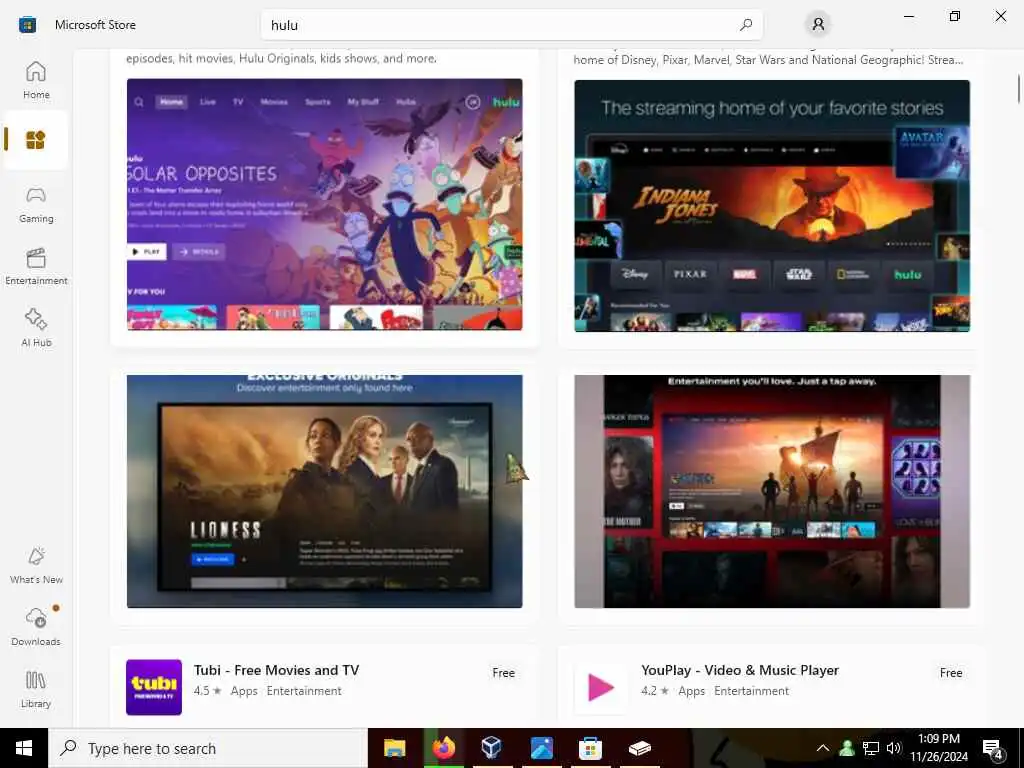Open the user account profile icon
This screenshot has width=1024, height=768.
pos(818,25)
